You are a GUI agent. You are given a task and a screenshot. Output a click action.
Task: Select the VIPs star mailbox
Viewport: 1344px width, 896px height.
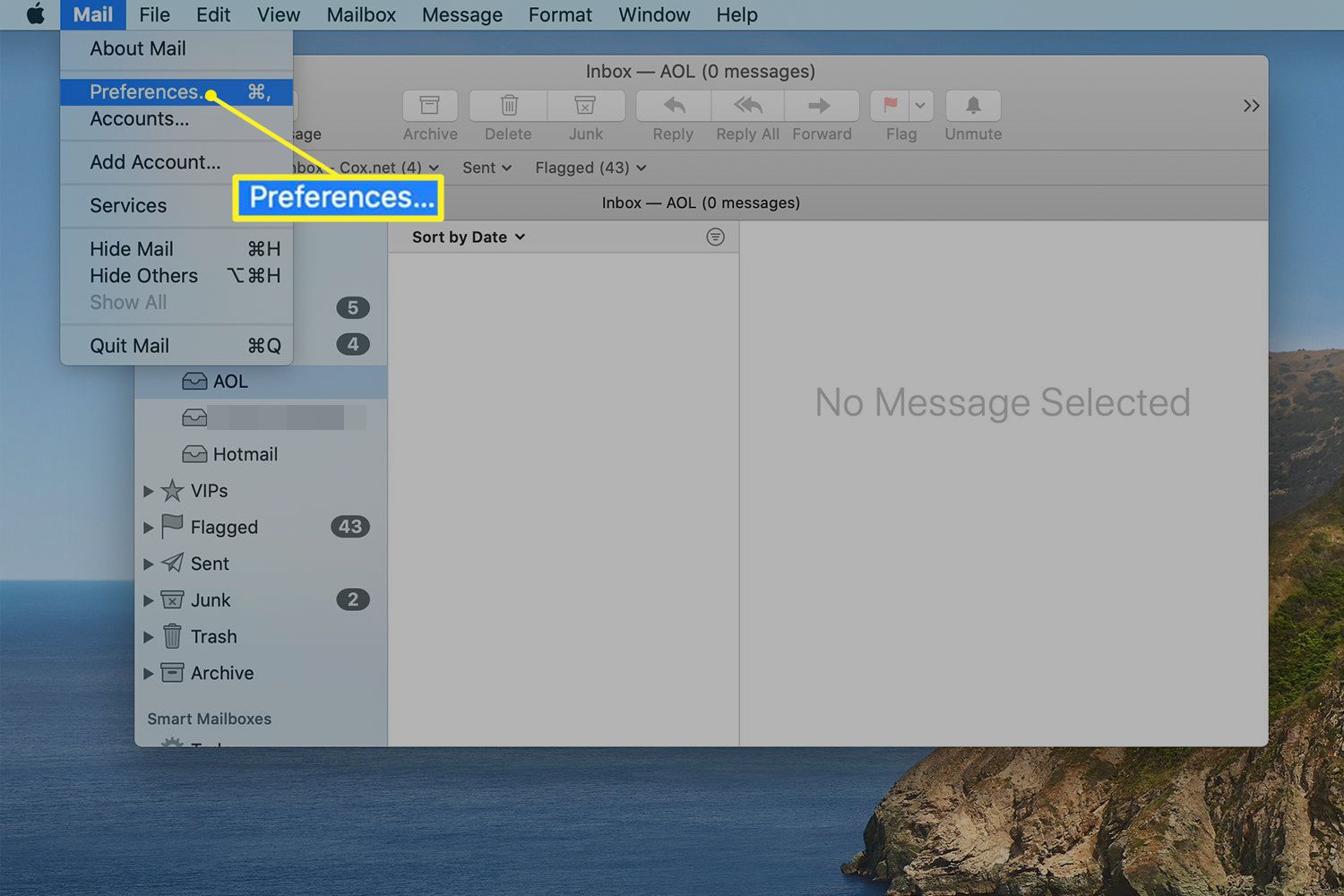tap(209, 491)
